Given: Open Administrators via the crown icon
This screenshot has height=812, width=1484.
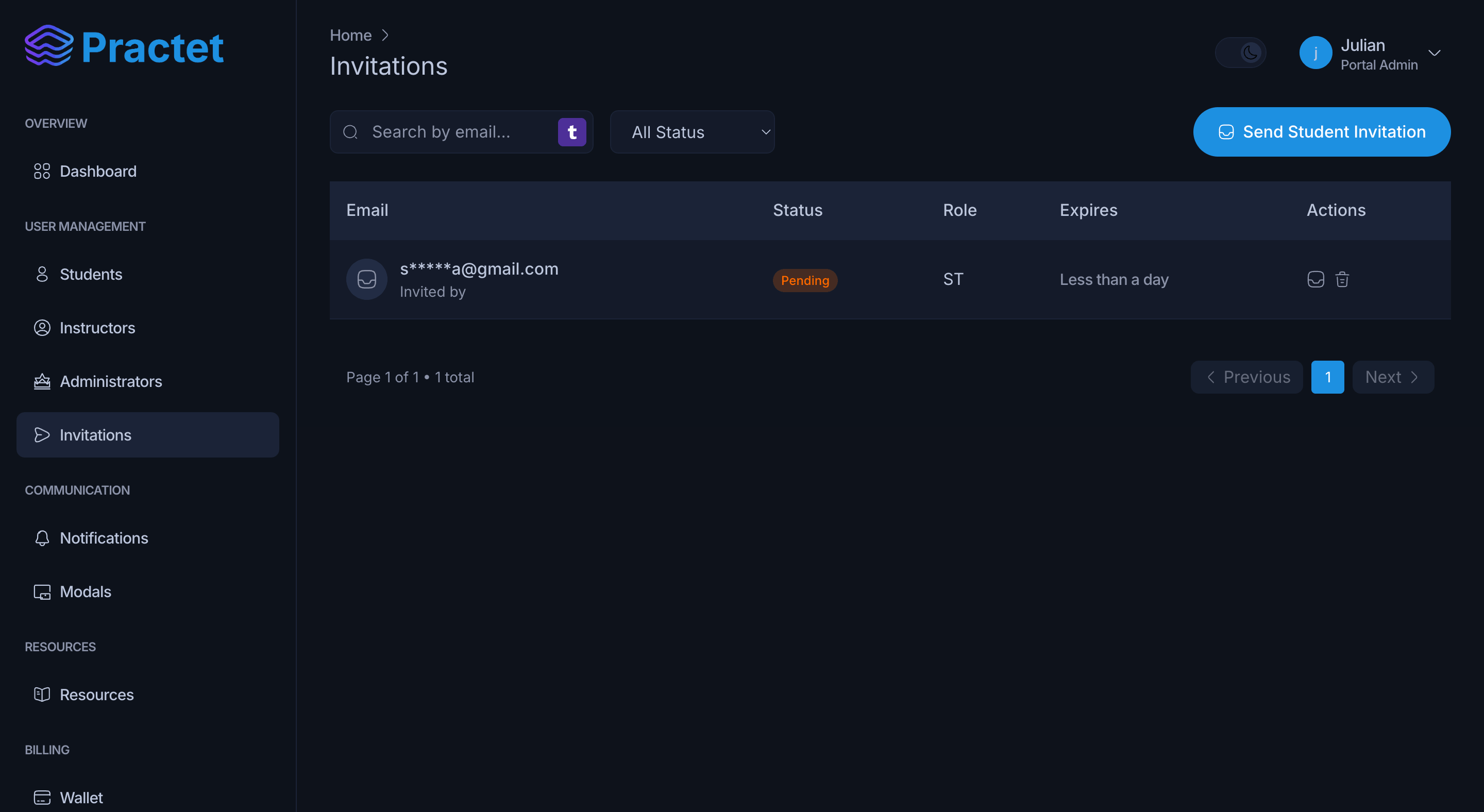Looking at the screenshot, I should click(x=42, y=381).
